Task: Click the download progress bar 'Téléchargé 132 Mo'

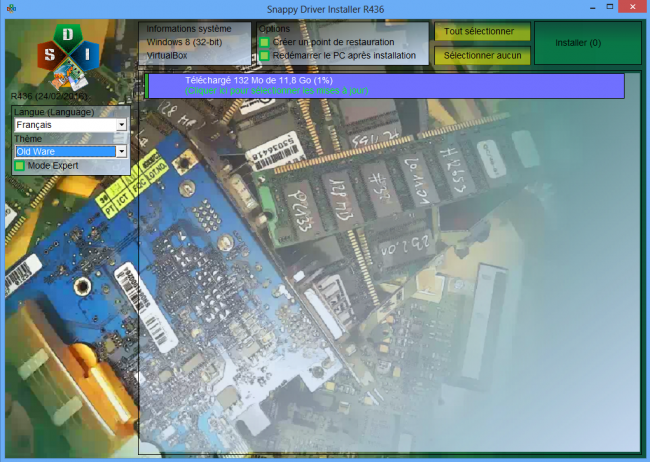Action: tap(385, 86)
